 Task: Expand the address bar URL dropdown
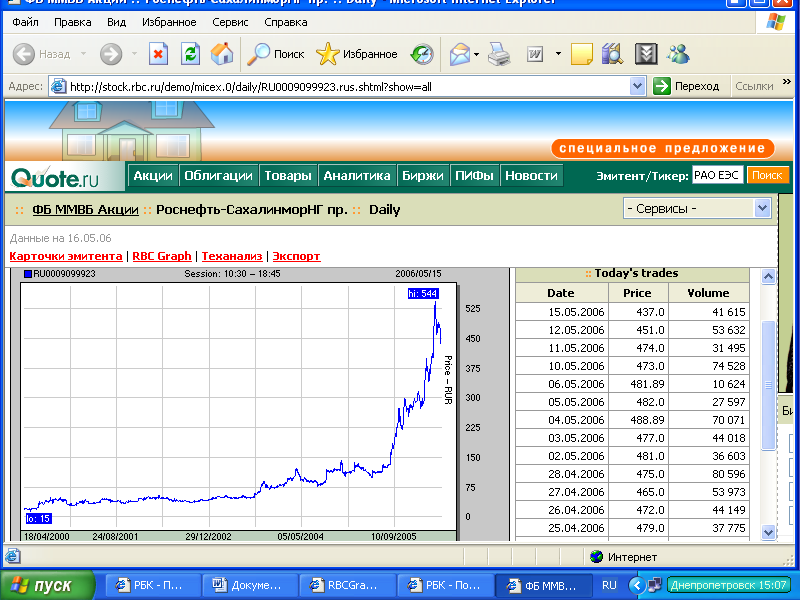point(637,86)
